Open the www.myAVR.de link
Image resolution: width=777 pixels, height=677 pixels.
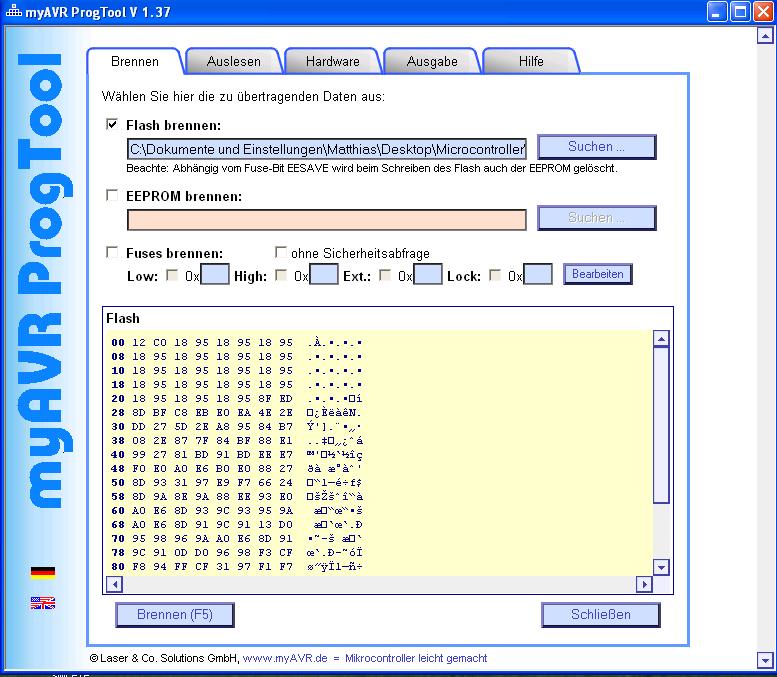(x=285, y=658)
